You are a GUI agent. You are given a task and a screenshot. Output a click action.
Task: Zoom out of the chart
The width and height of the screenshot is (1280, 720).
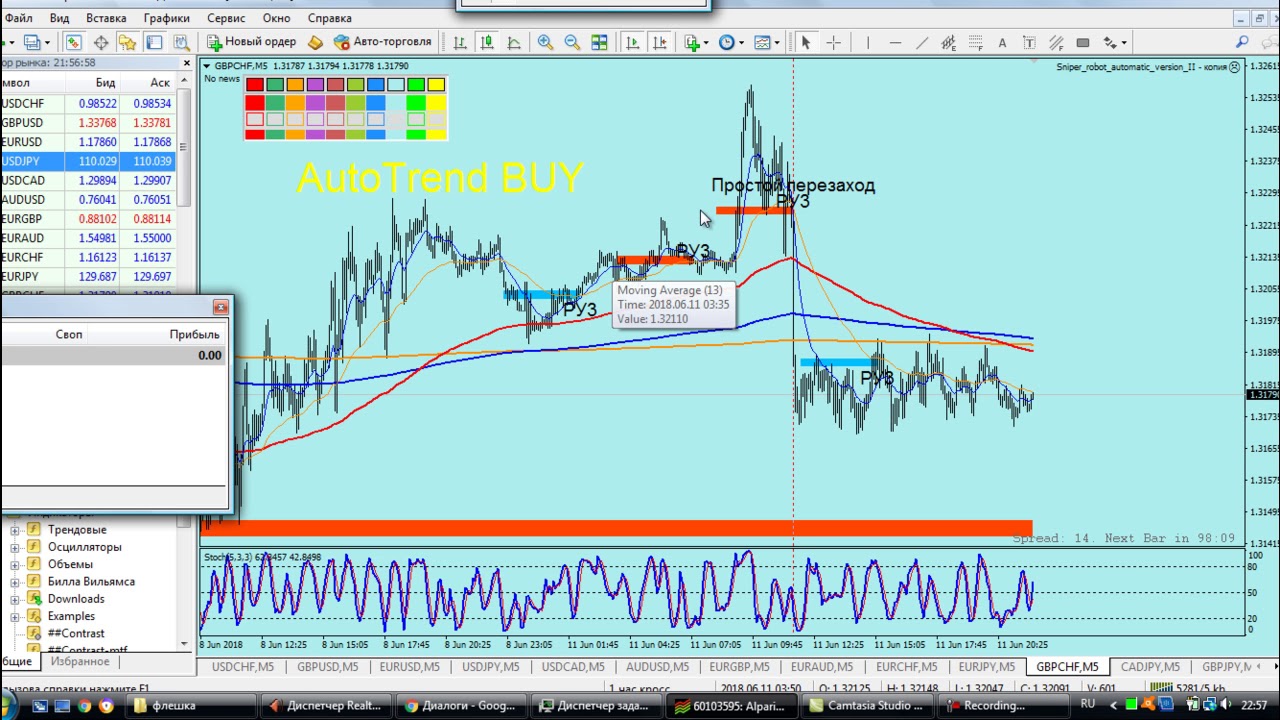coord(572,42)
